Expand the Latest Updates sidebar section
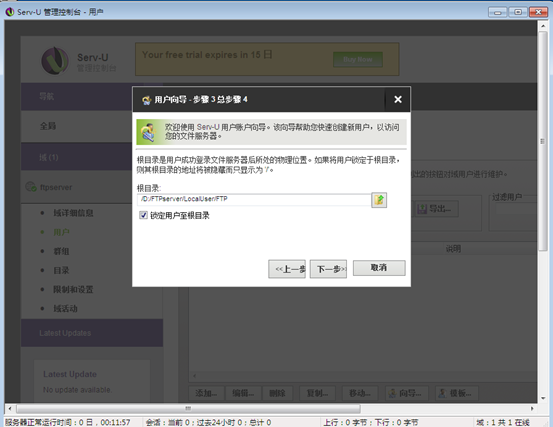Viewport: 553px width, 427px height. pyautogui.click(x=92, y=333)
